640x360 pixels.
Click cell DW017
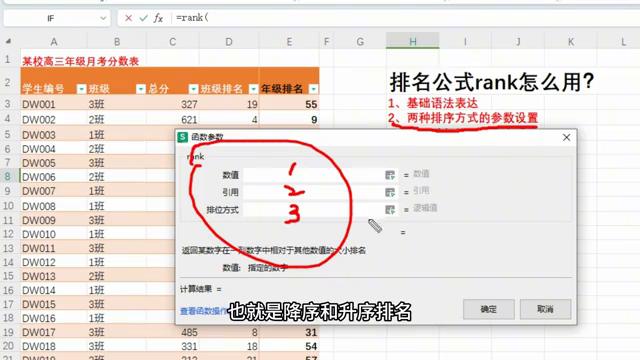tap(53, 332)
